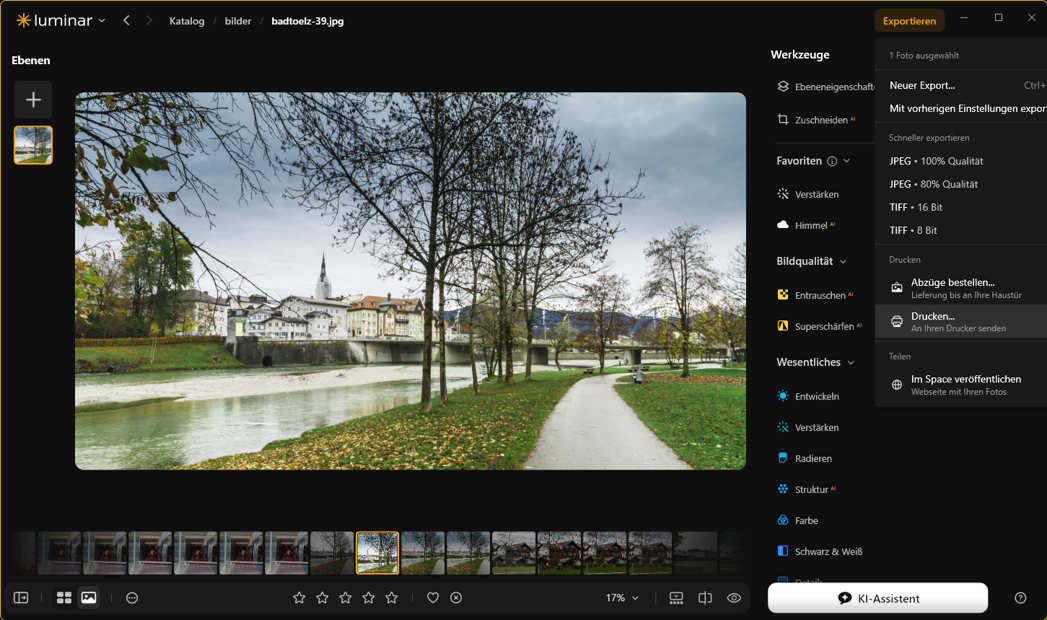Rate photo with first star
This screenshot has height=620, width=1047.
[x=299, y=598]
